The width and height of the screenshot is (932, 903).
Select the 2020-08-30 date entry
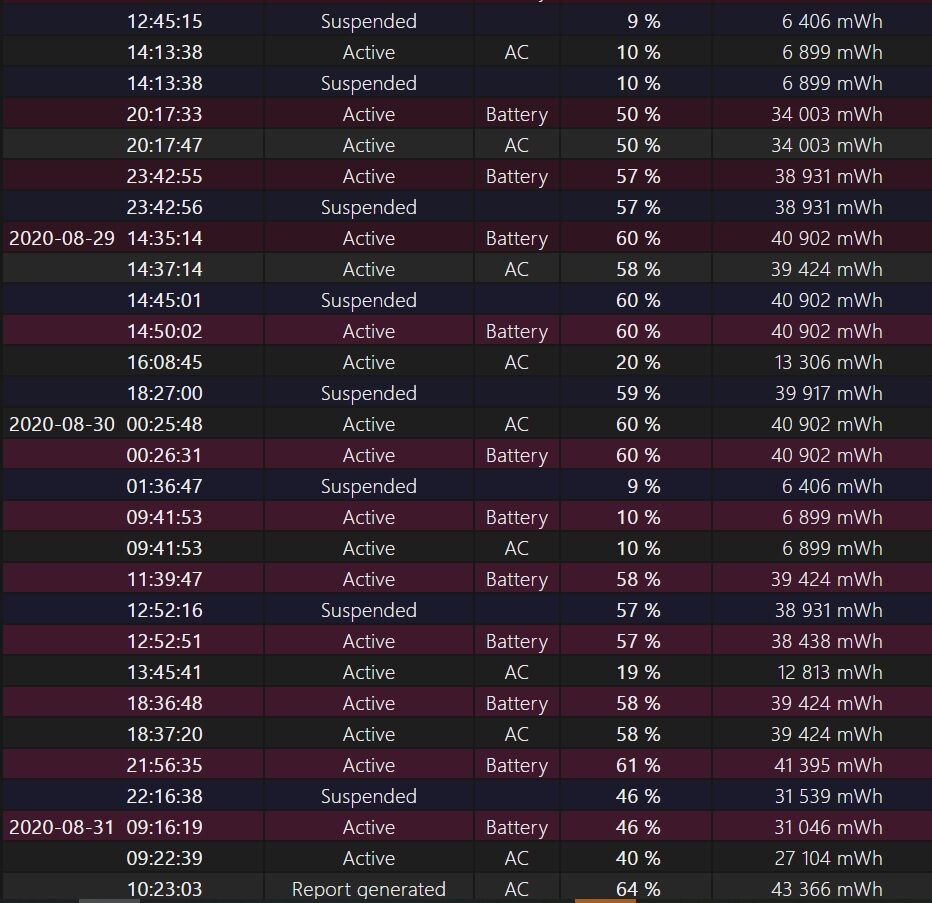62,424
